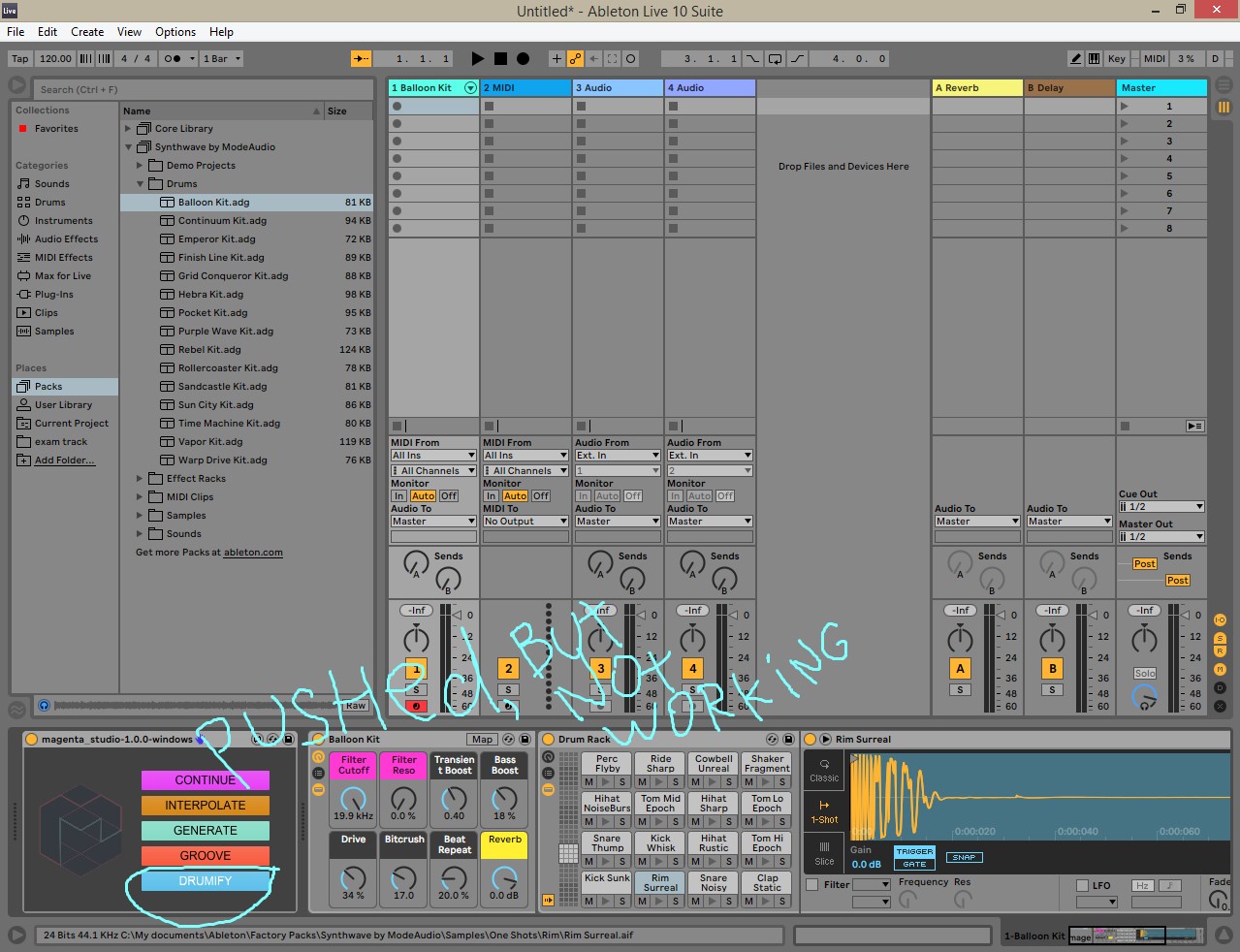
Task: Open the ableton.com link
Action: point(253,552)
